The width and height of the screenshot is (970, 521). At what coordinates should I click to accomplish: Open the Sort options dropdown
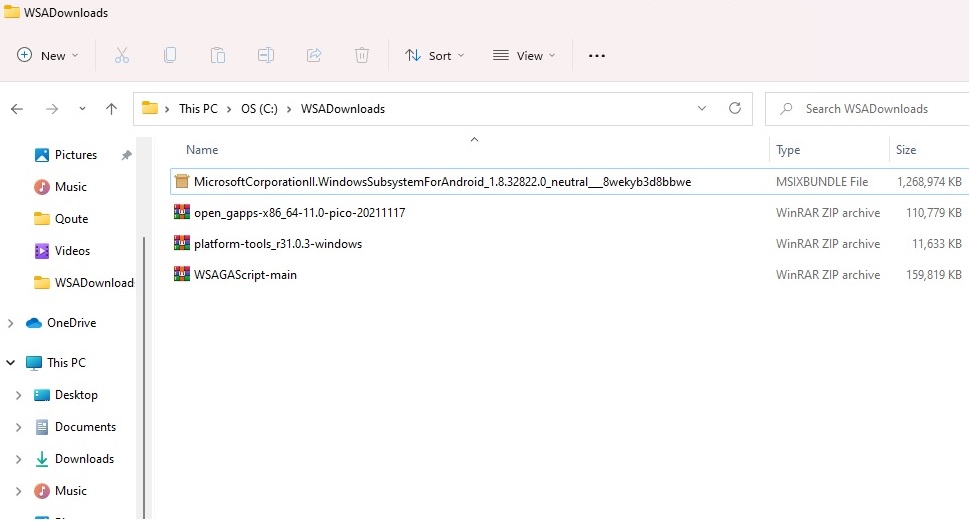(434, 56)
